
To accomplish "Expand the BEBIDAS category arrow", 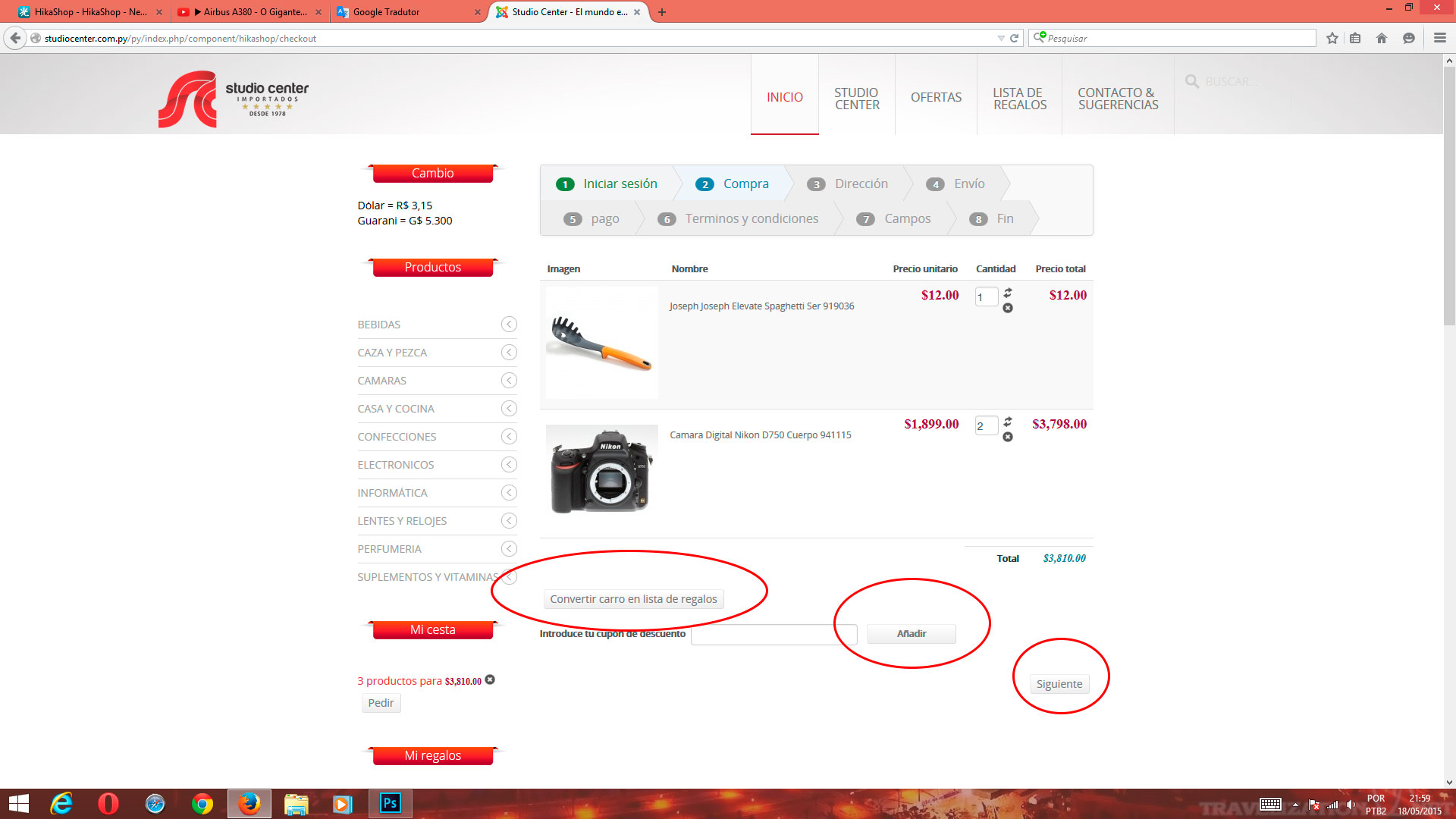I will [x=509, y=325].
